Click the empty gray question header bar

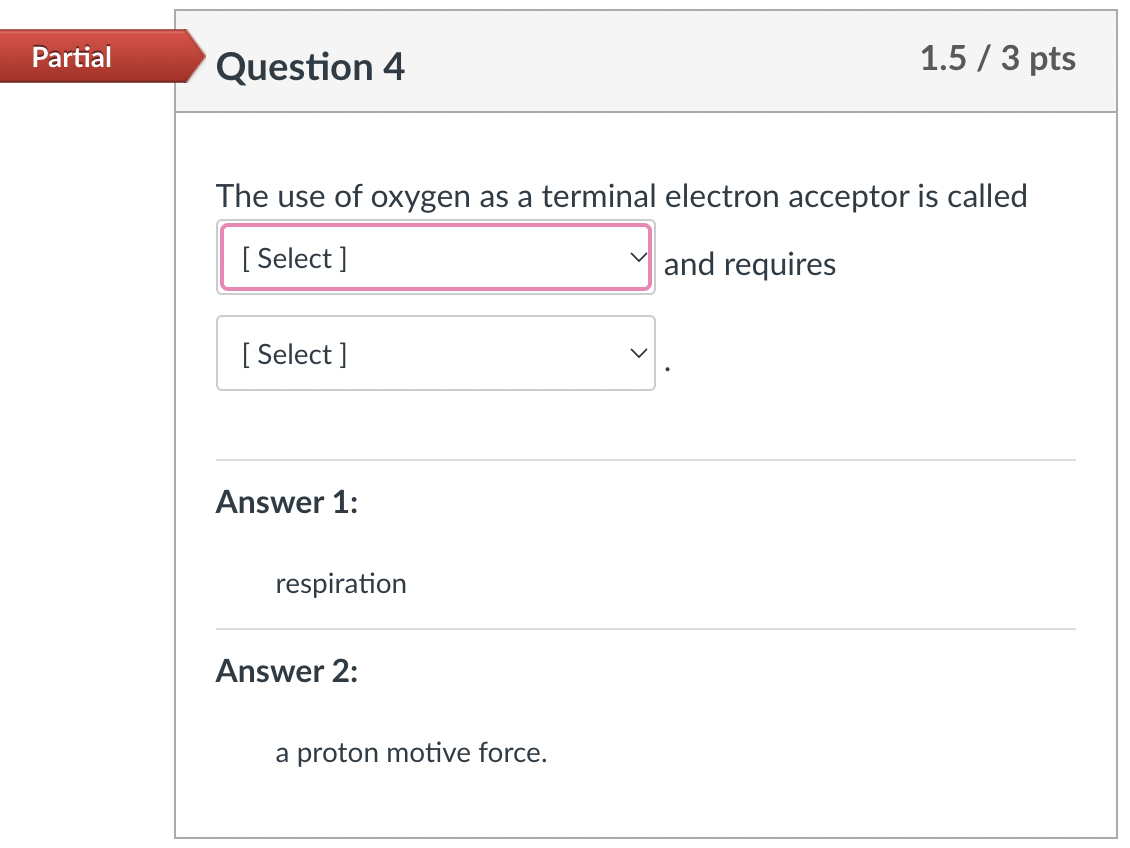point(660,65)
